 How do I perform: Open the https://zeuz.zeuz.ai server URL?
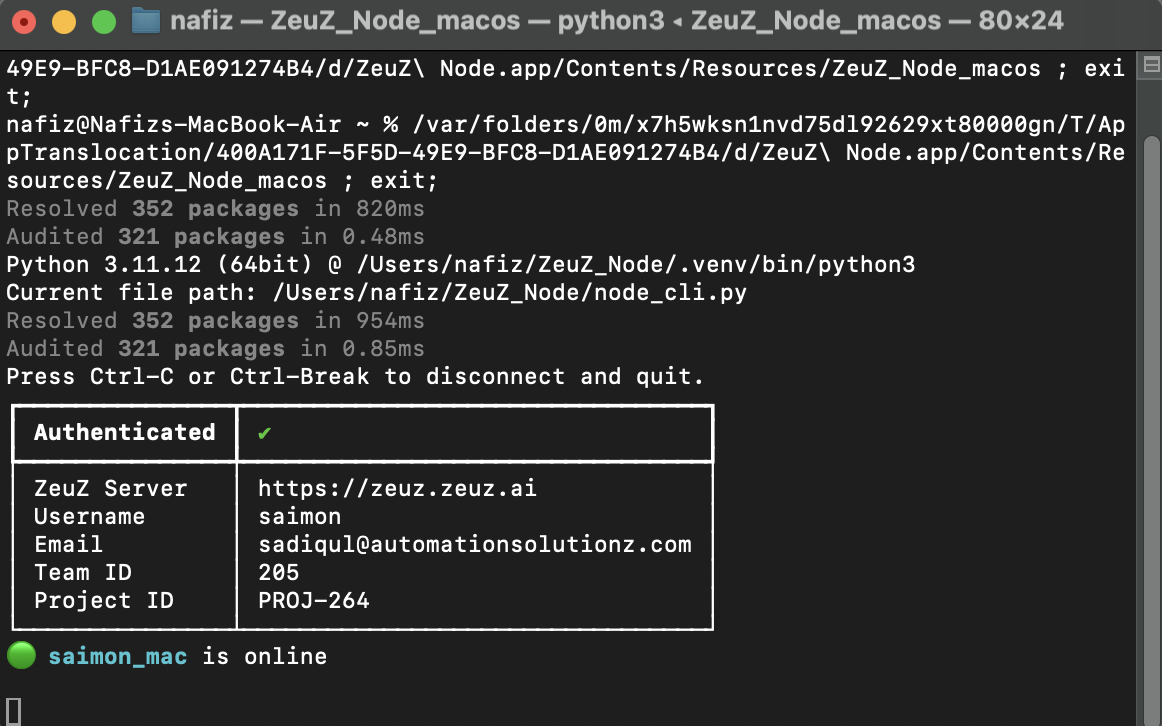pos(397,488)
